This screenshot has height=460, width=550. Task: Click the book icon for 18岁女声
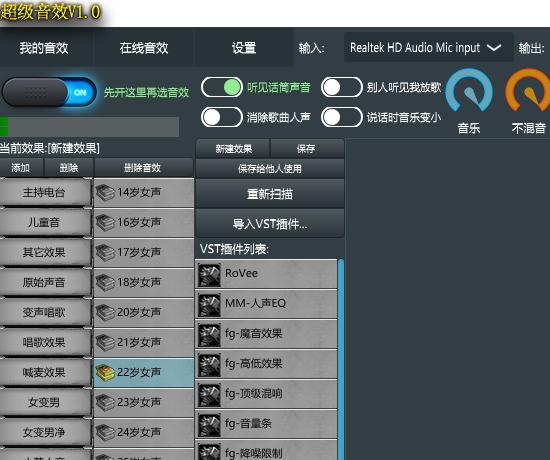tap(105, 282)
